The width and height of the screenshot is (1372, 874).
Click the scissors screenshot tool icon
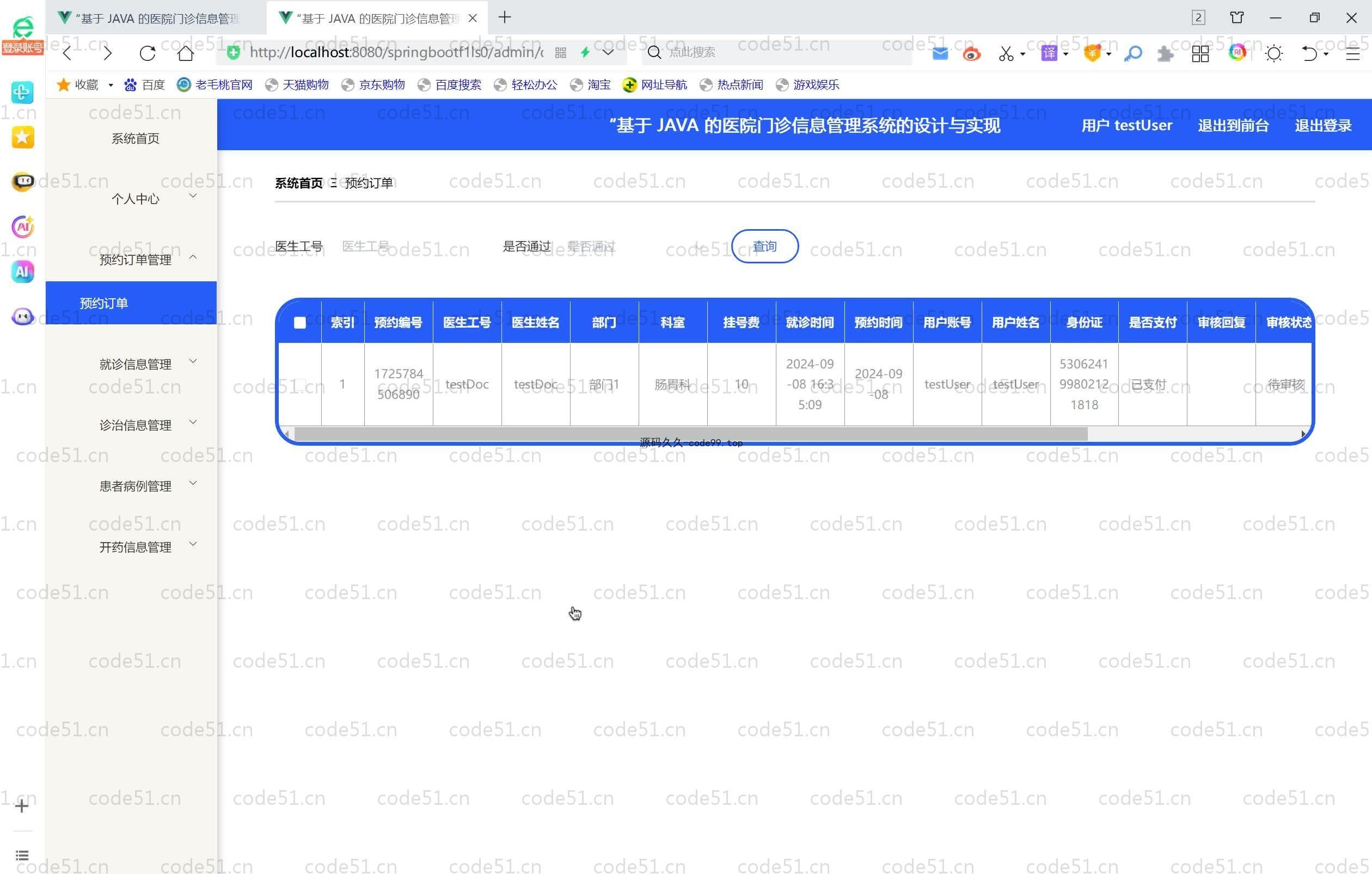tap(1006, 53)
